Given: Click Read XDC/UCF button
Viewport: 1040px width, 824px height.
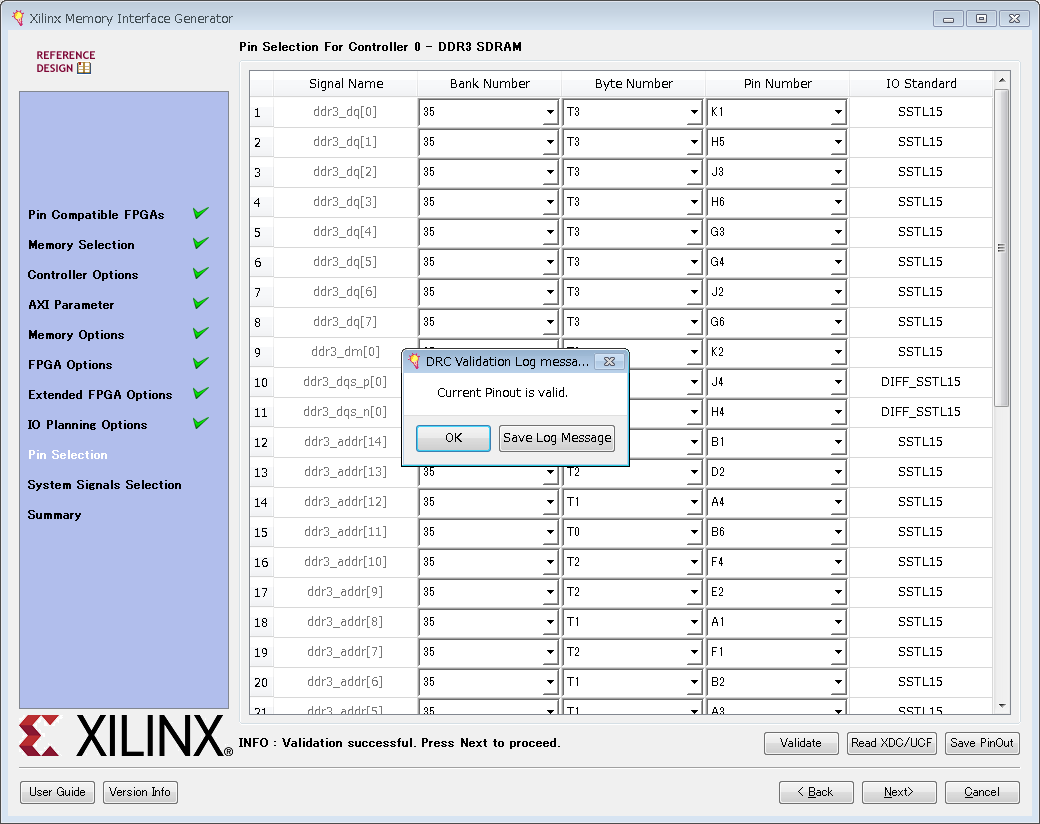Looking at the screenshot, I should 892,743.
